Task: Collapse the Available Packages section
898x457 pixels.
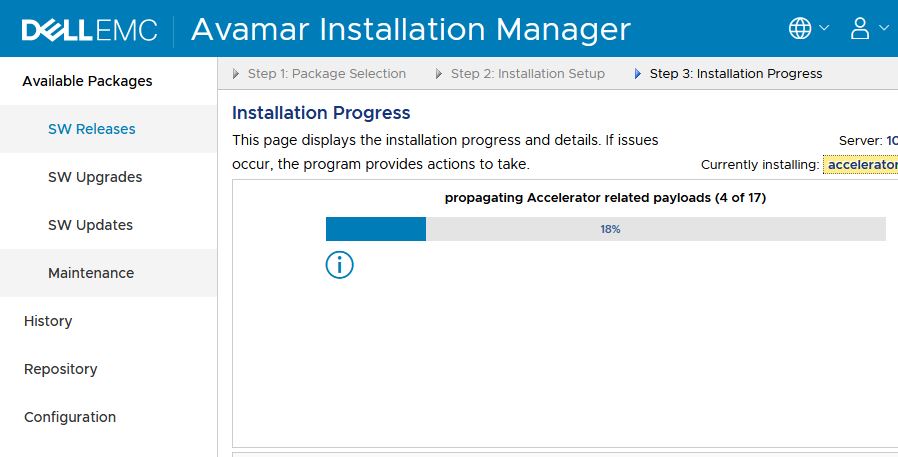Action: 87,81
